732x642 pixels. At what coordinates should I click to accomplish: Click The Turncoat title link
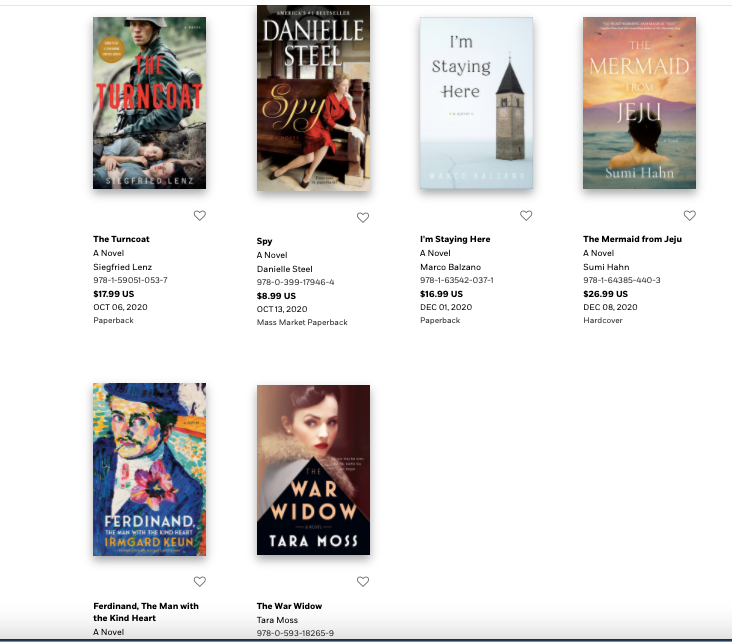(x=121, y=239)
